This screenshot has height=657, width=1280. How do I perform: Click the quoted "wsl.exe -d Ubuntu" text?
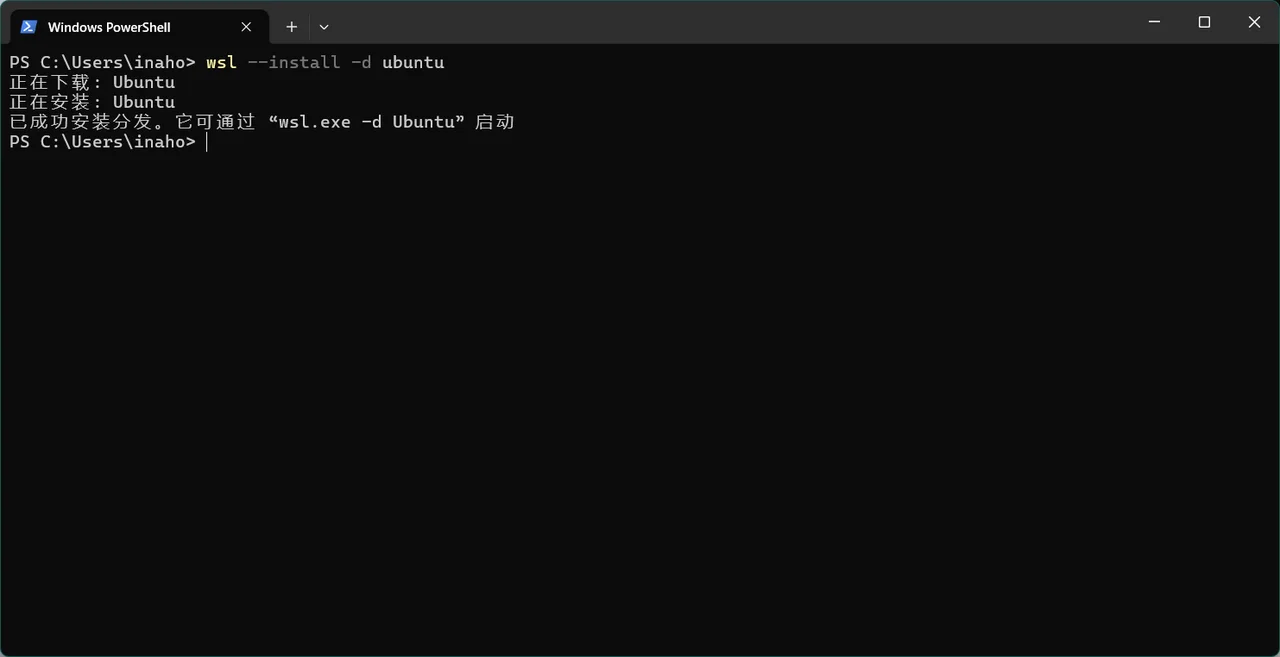367,122
